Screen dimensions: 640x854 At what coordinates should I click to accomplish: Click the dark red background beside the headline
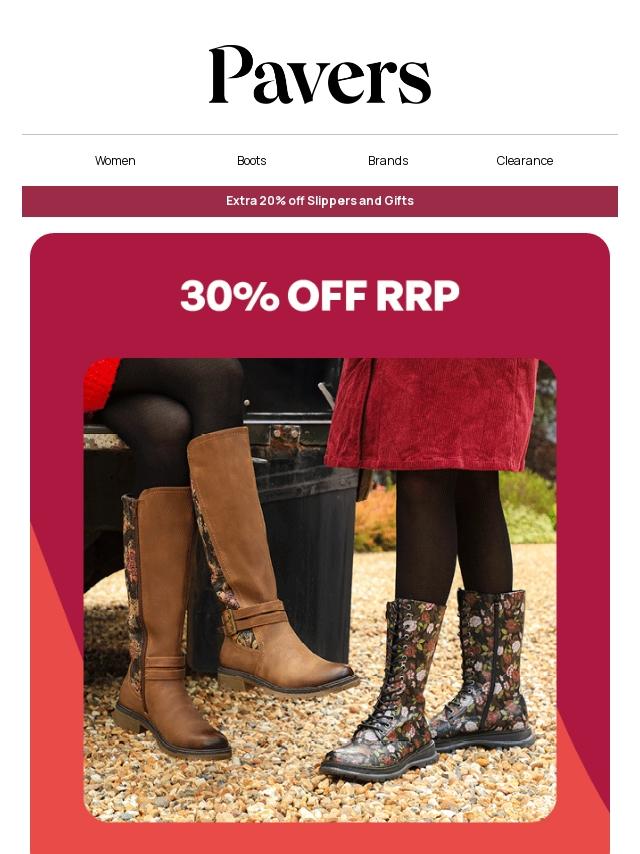109,295
